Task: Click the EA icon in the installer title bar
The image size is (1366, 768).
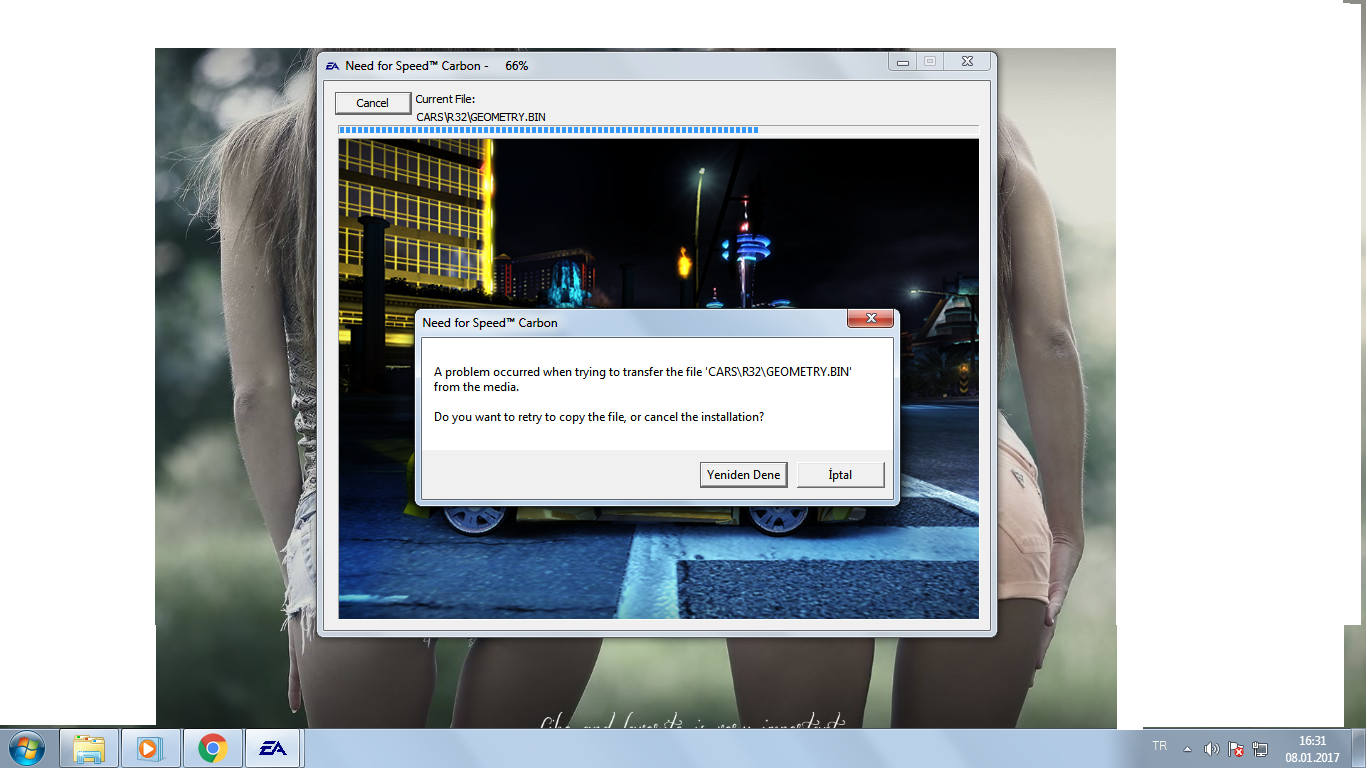Action: coord(333,66)
